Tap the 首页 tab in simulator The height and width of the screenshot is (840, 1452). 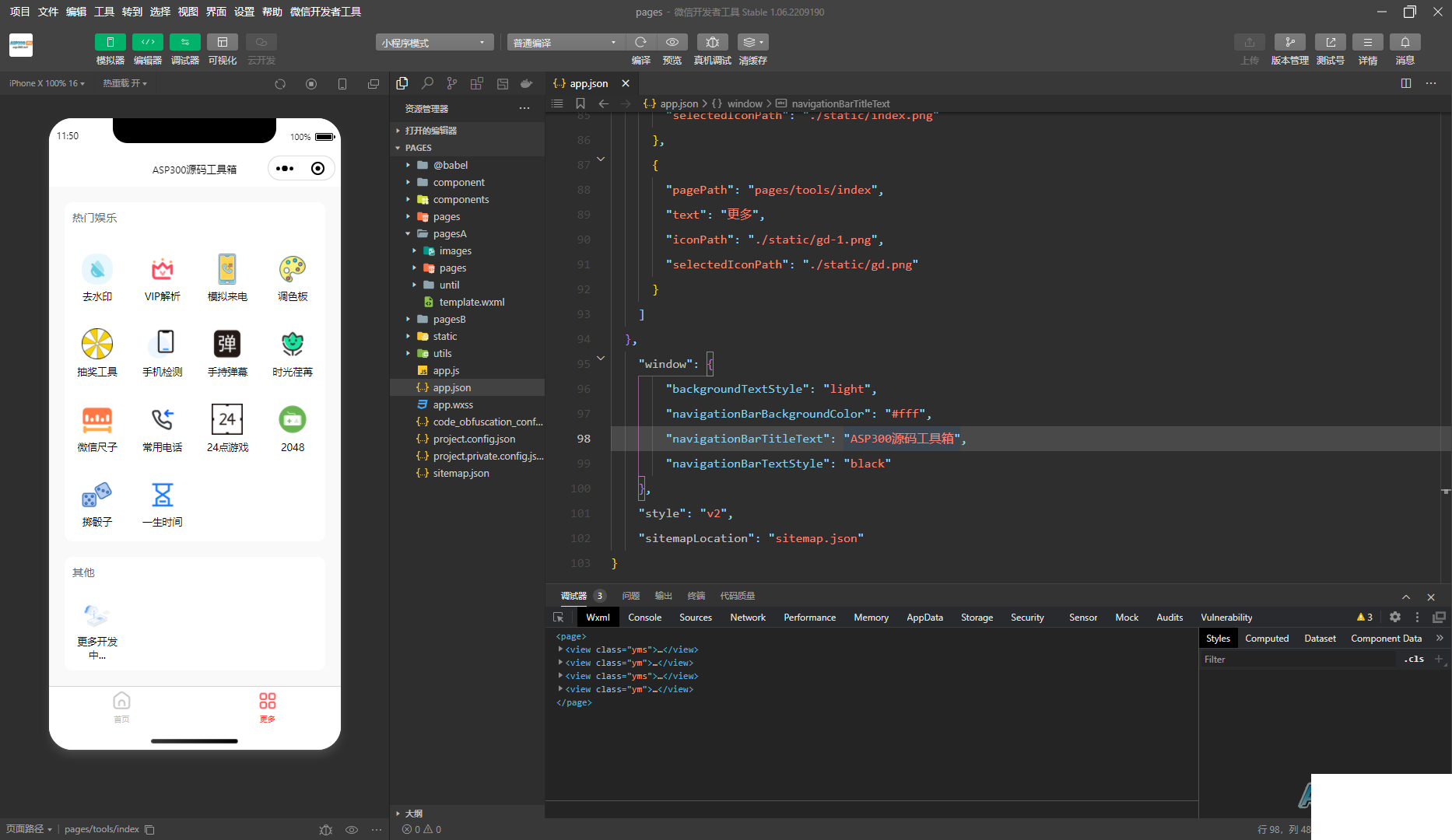(121, 707)
